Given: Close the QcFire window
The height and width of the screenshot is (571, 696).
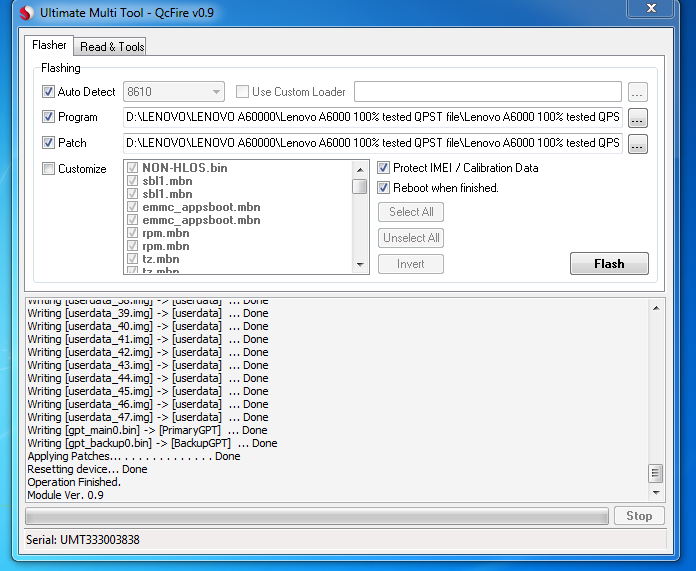Looking at the screenshot, I should [x=651, y=8].
